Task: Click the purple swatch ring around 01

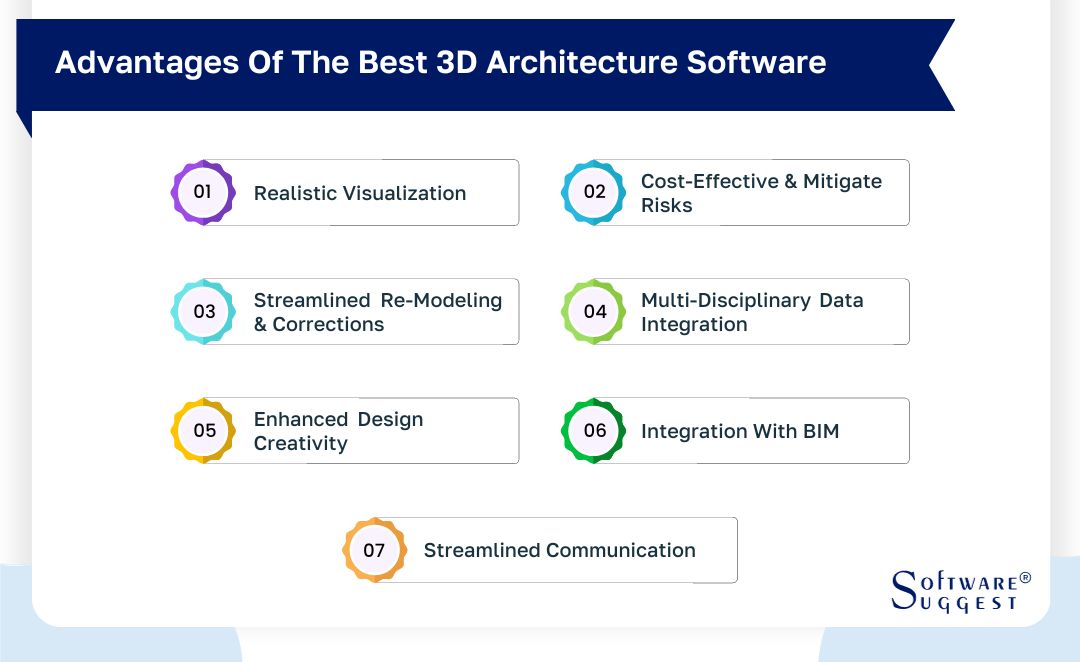Action: coord(203,165)
